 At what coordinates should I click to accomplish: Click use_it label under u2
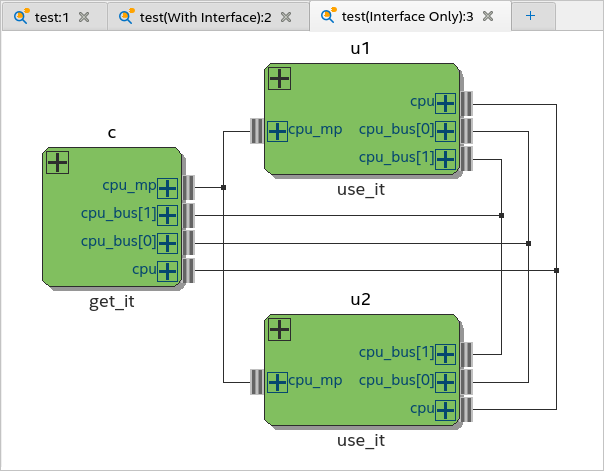[x=361, y=441]
